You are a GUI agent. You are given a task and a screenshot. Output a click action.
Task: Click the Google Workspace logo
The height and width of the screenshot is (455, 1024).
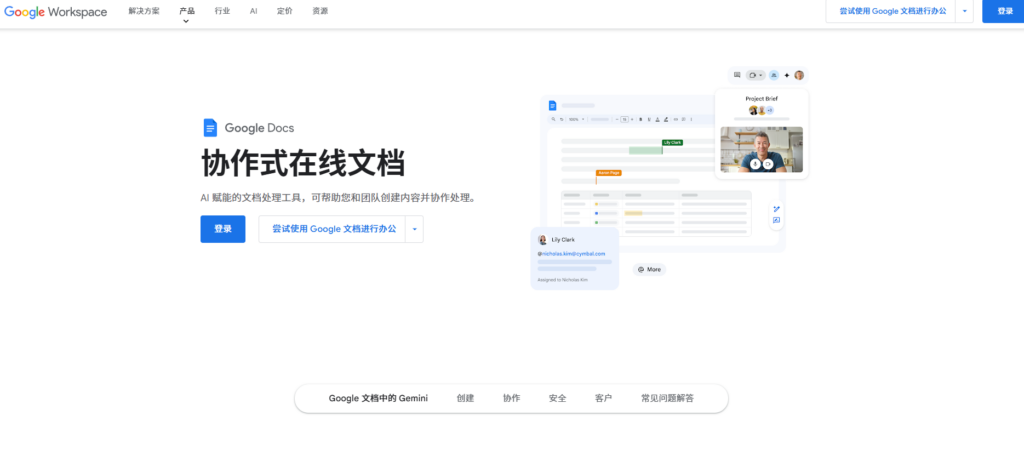[x=55, y=12]
